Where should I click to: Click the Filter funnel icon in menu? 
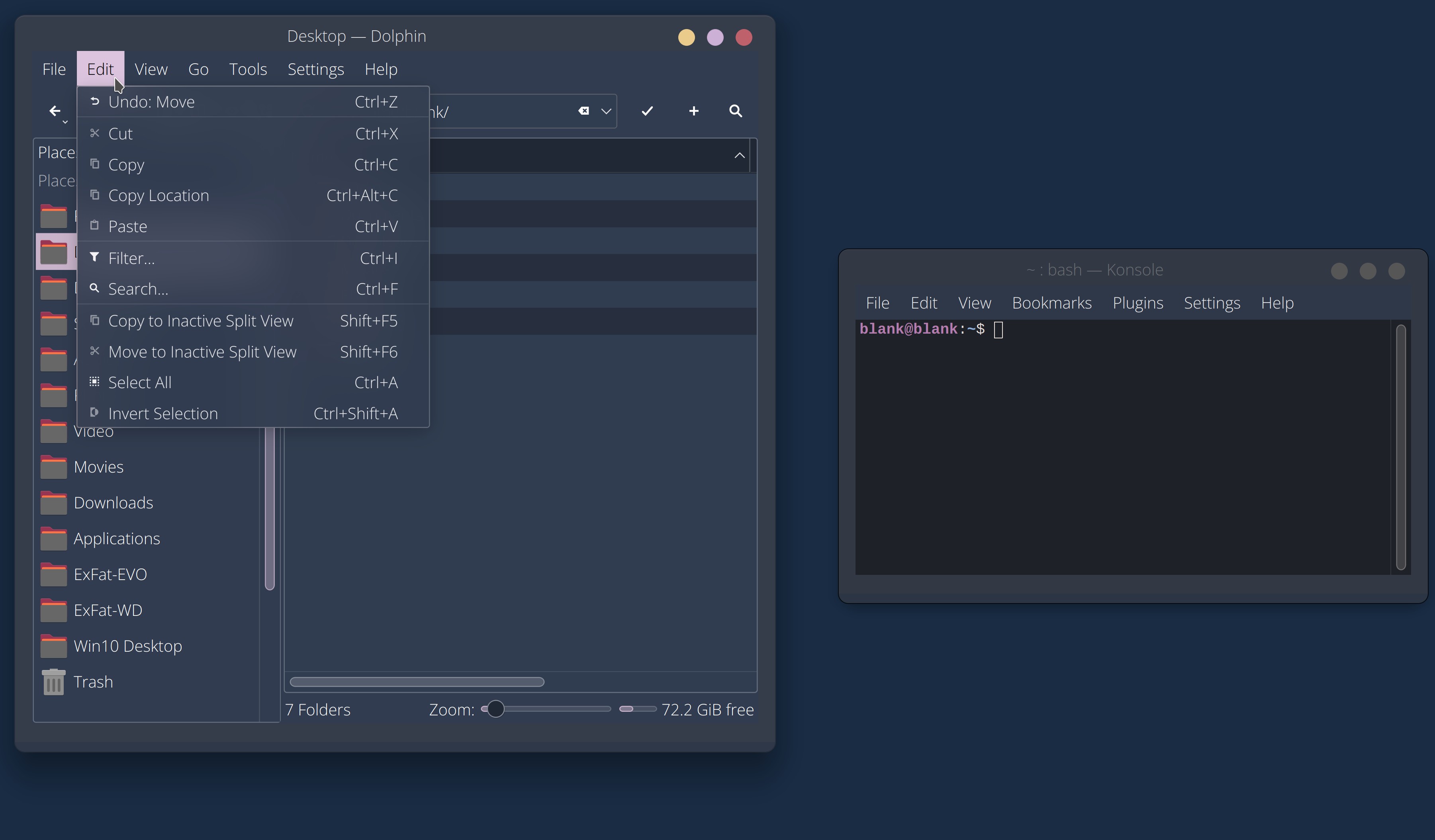click(94, 257)
